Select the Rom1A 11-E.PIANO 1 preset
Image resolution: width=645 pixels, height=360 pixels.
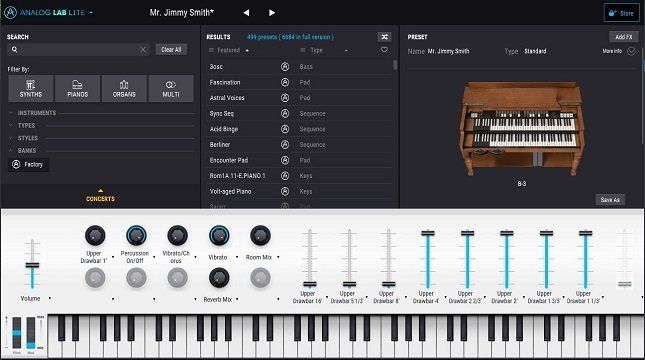[x=299, y=176]
